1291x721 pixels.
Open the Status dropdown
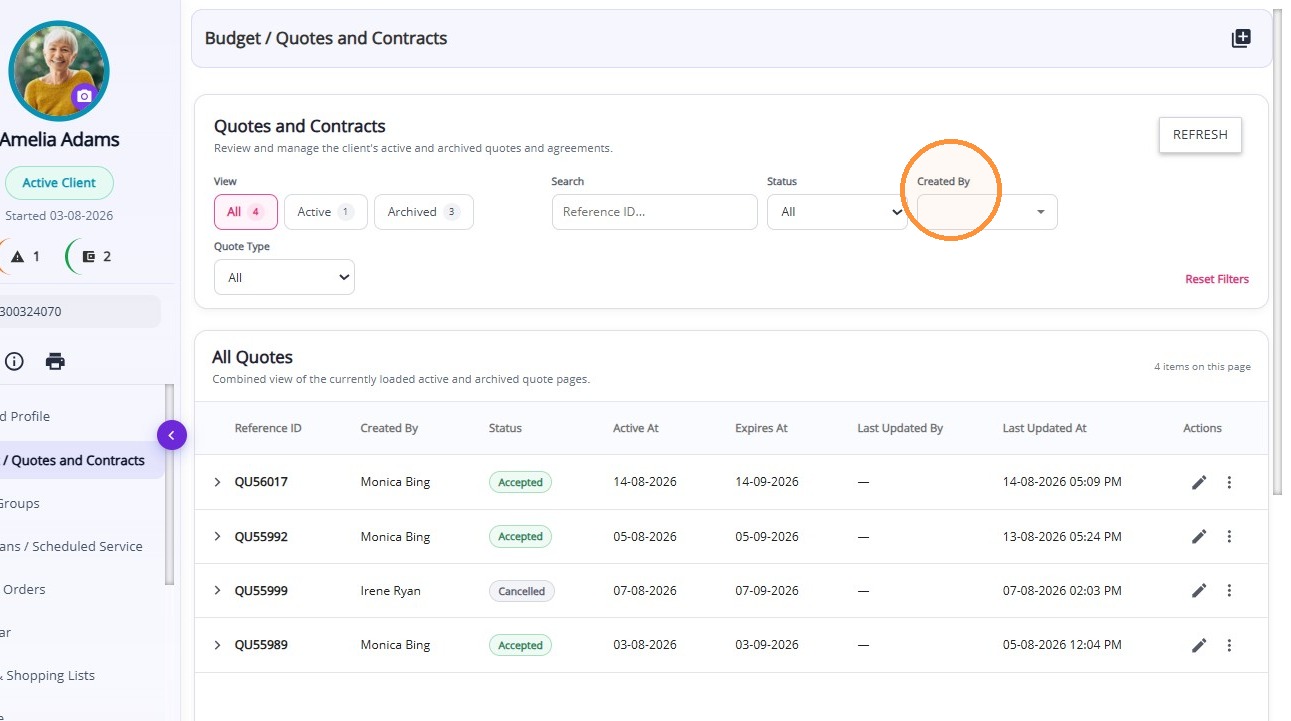837,212
